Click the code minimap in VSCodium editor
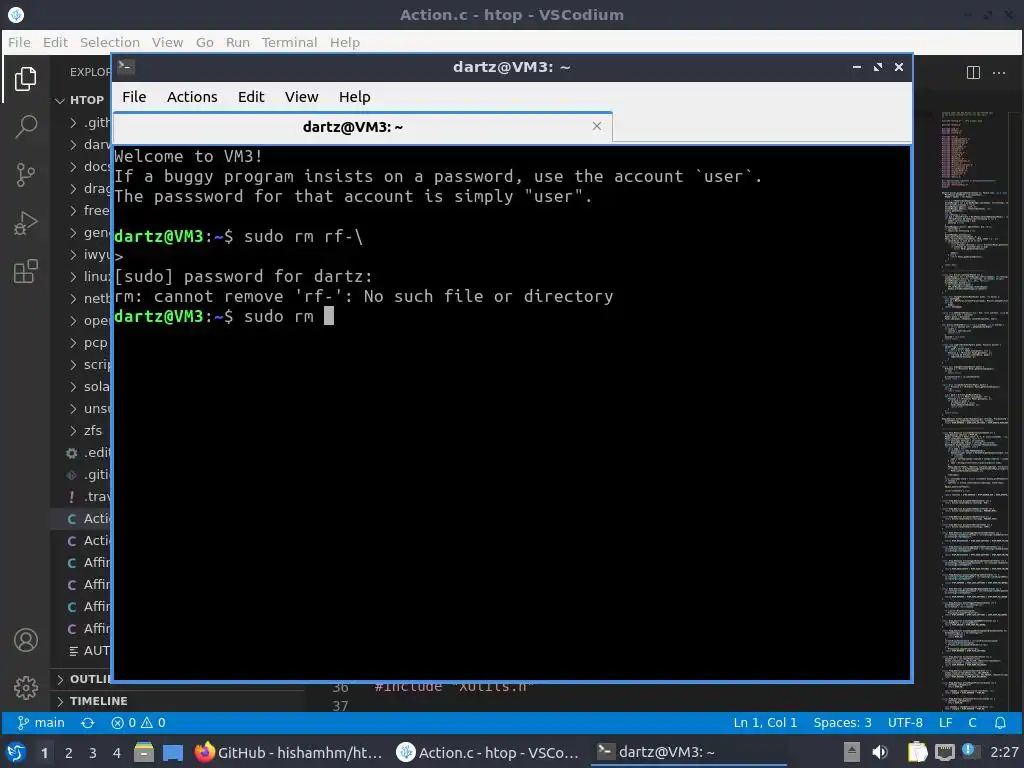 pyautogui.click(x=976, y=411)
